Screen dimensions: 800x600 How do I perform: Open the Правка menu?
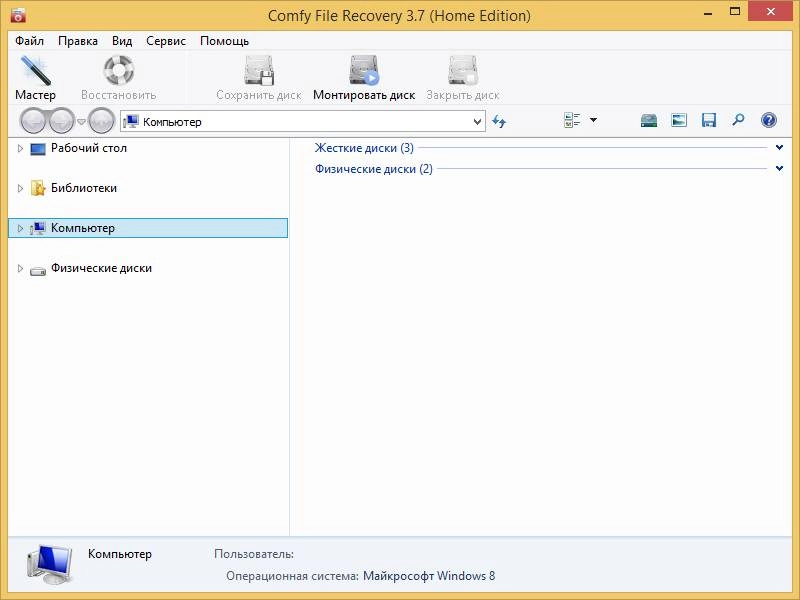(x=78, y=41)
